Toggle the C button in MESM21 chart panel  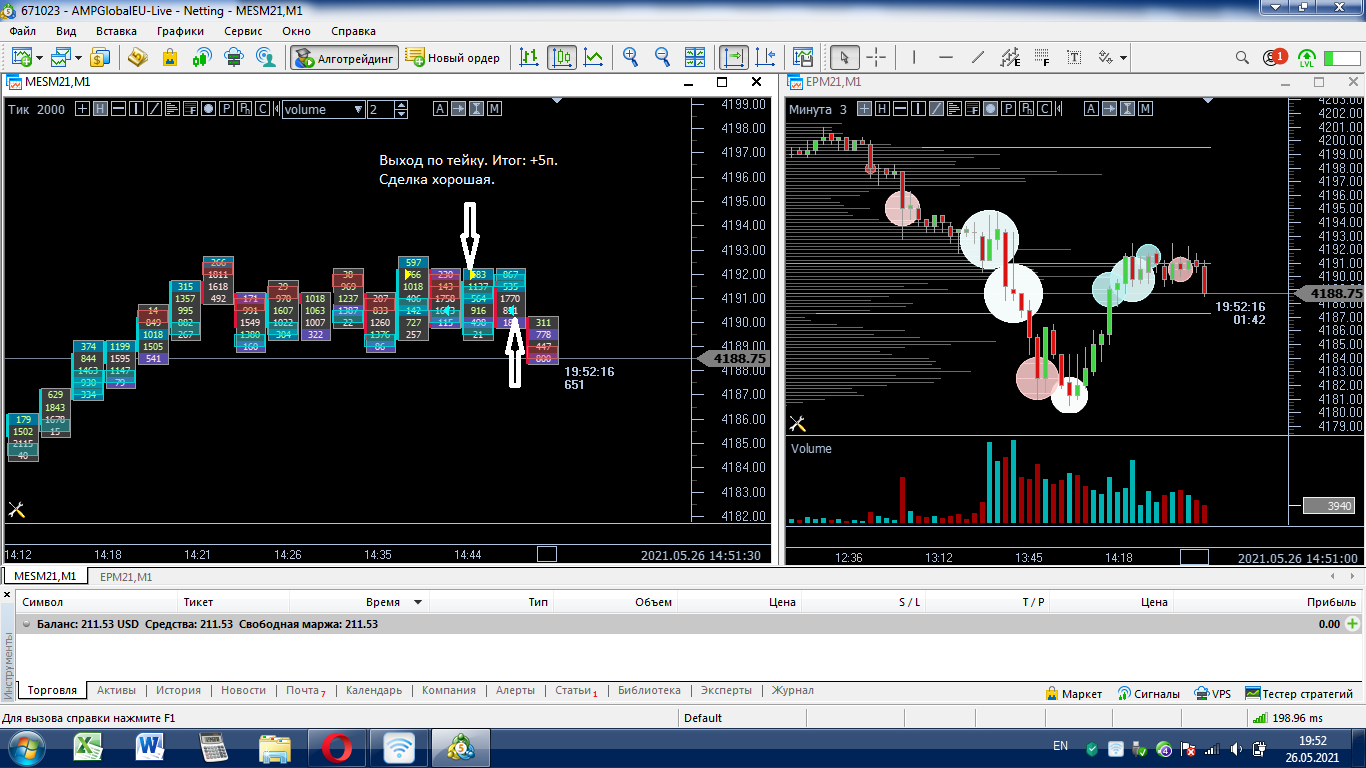(x=262, y=109)
